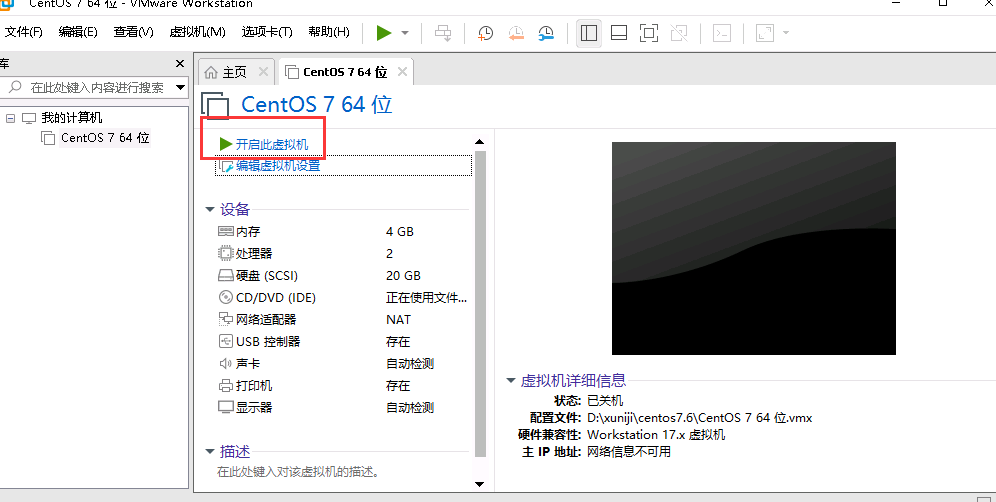
Task: Open the stretch display dropdown arrow
Action: [x=786, y=33]
